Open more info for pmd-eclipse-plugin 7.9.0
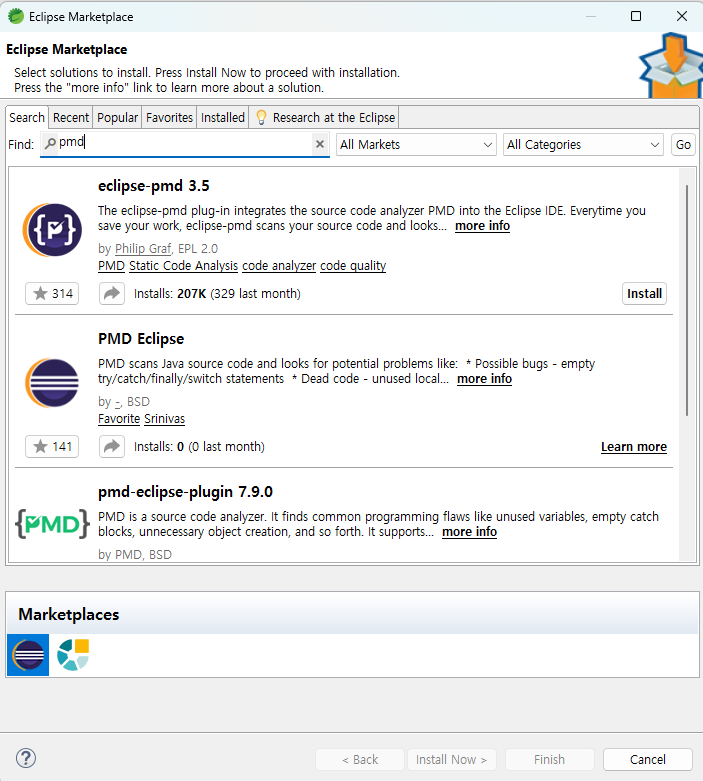703x781 pixels. 469,531
